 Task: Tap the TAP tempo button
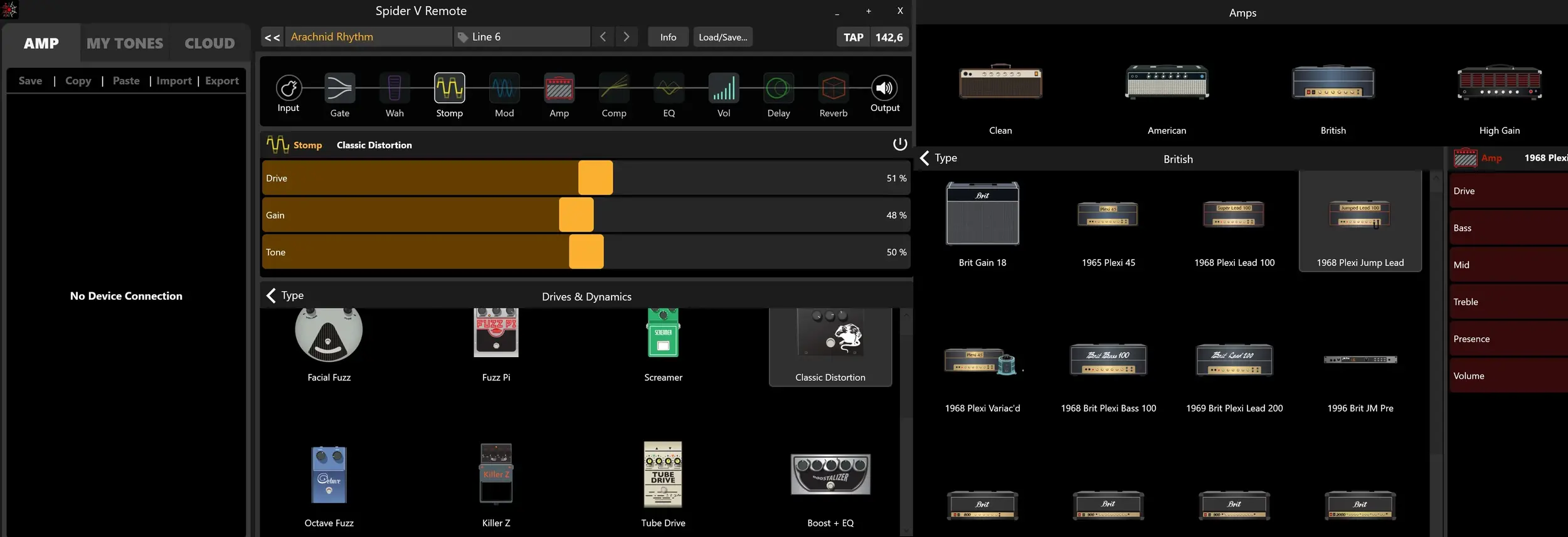click(853, 37)
